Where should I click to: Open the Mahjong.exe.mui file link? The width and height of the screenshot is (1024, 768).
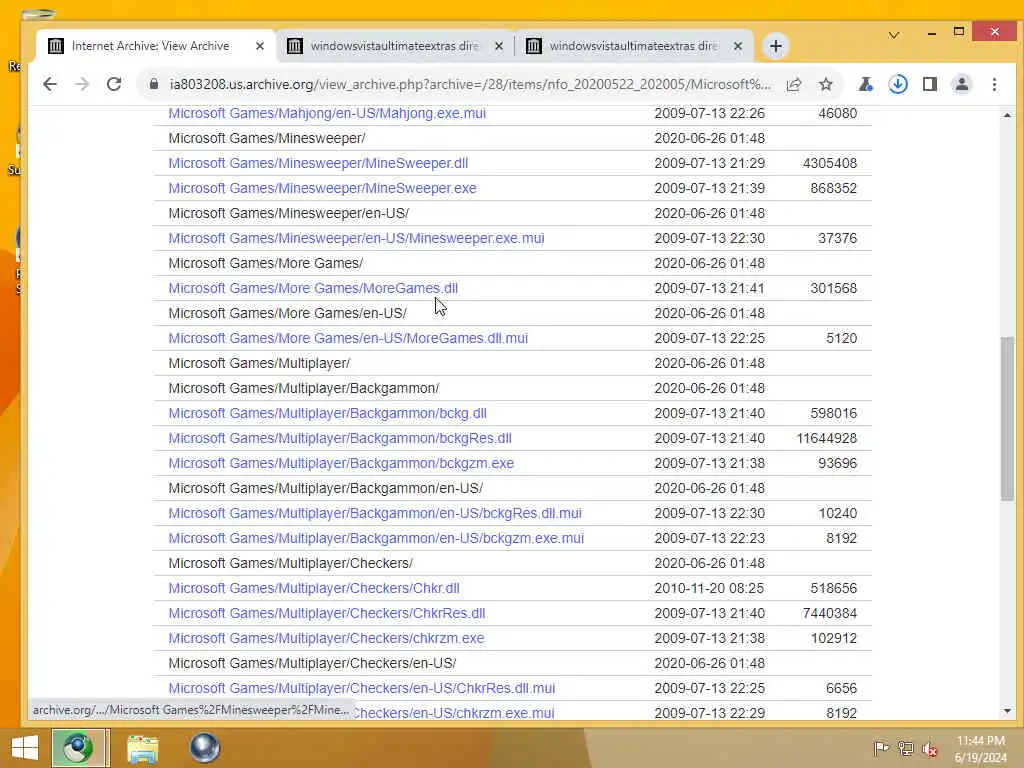coord(327,113)
